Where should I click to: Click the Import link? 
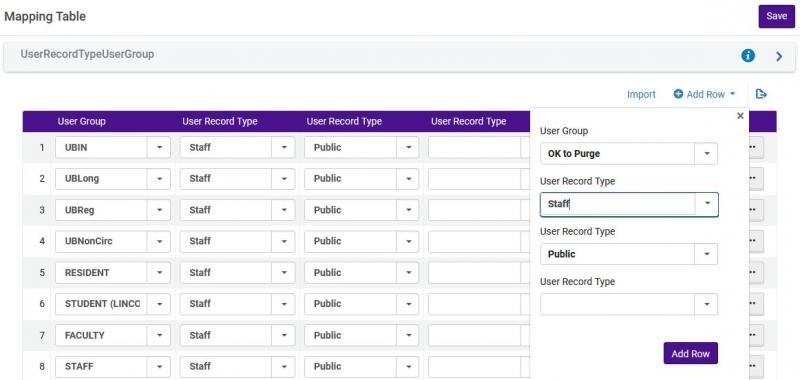click(641, 94)
